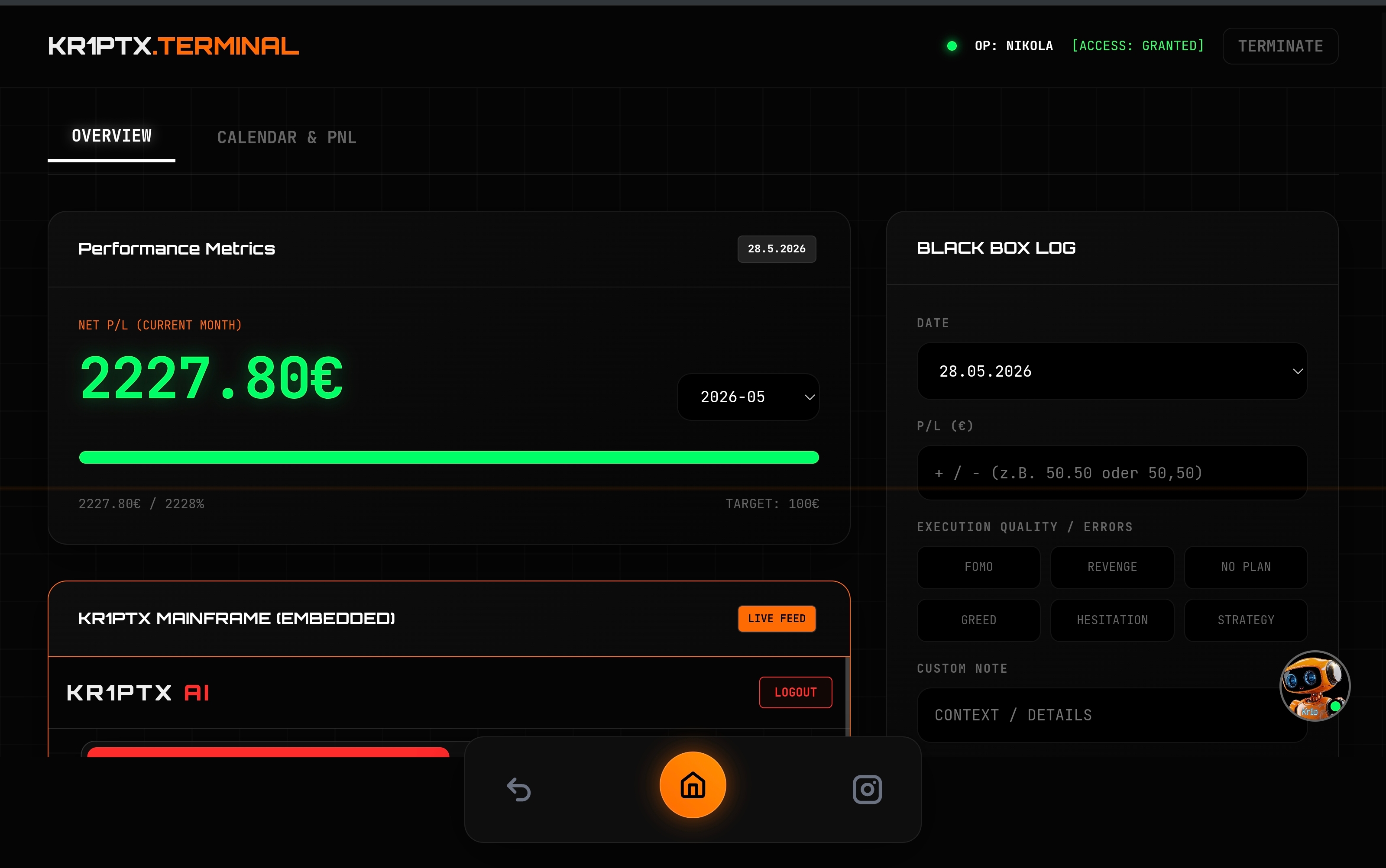Toggle the STRATEGY error tag
Image resolution: width=1386 pixels, height=868 pixels.
click(1246, 620)
